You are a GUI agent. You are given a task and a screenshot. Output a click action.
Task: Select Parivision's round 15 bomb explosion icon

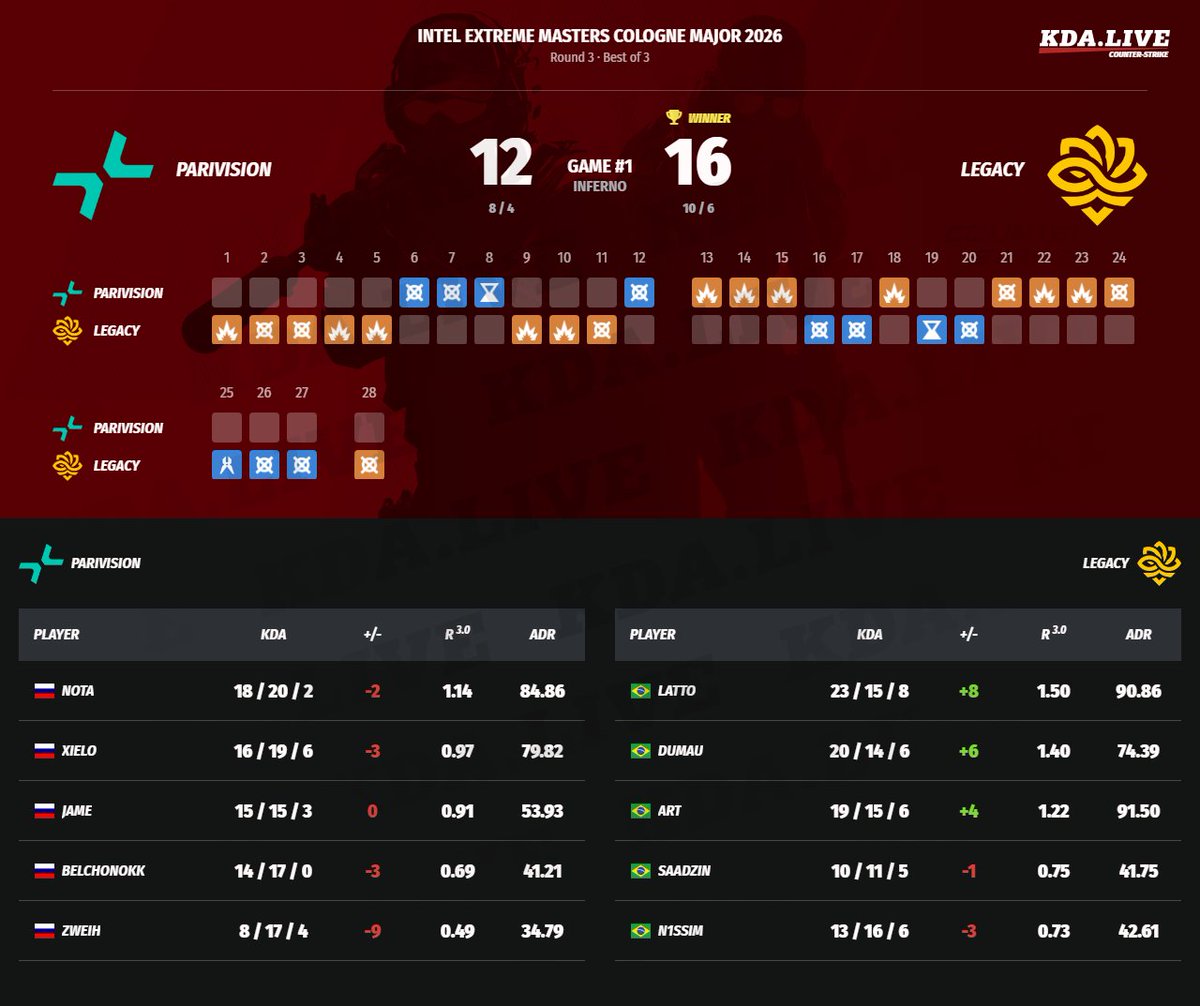click(x=782, y=293)
